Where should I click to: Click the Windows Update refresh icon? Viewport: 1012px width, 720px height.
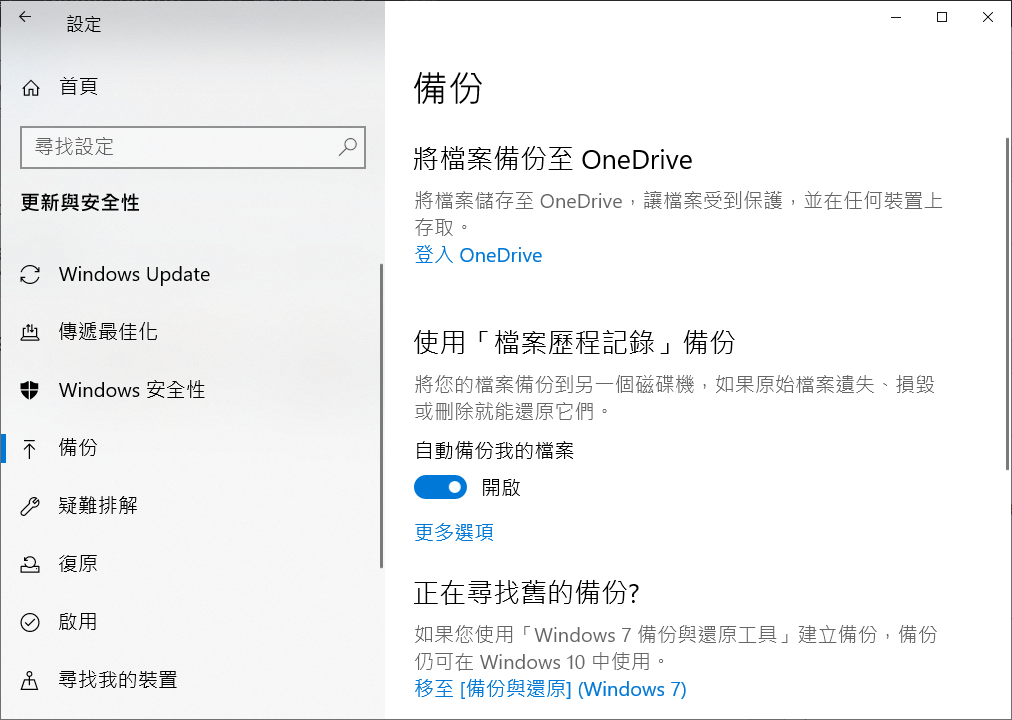(x=30, y=275)
